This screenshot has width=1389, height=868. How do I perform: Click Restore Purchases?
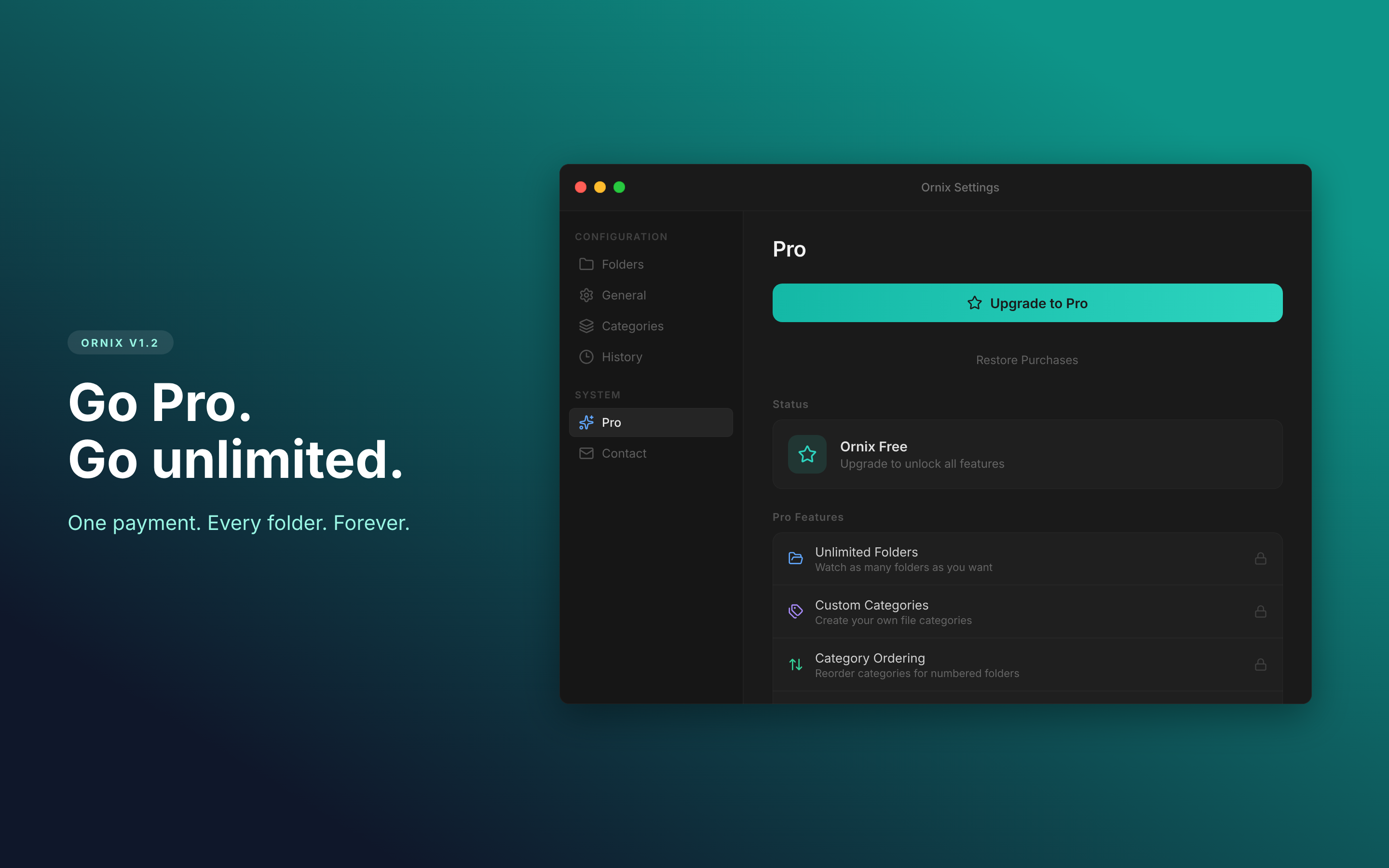[1027, 360]
